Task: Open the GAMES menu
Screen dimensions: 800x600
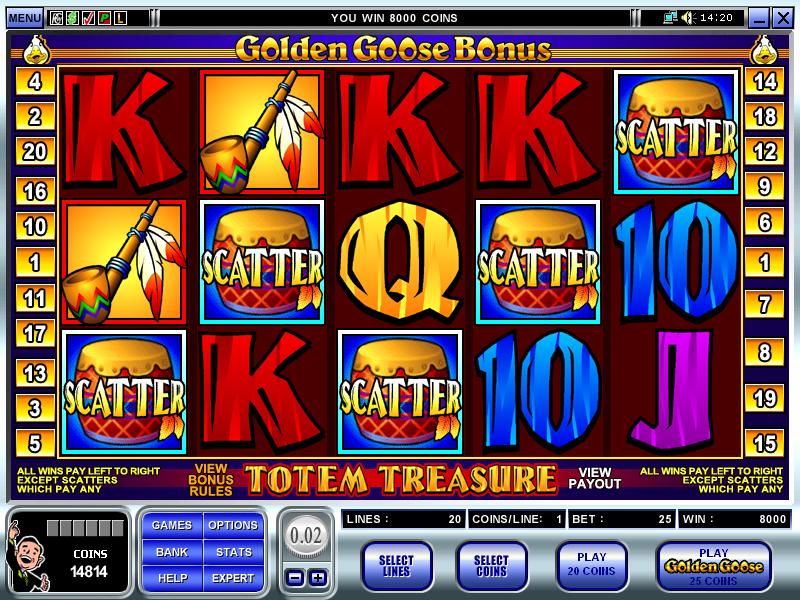Action: click(172, 525)
